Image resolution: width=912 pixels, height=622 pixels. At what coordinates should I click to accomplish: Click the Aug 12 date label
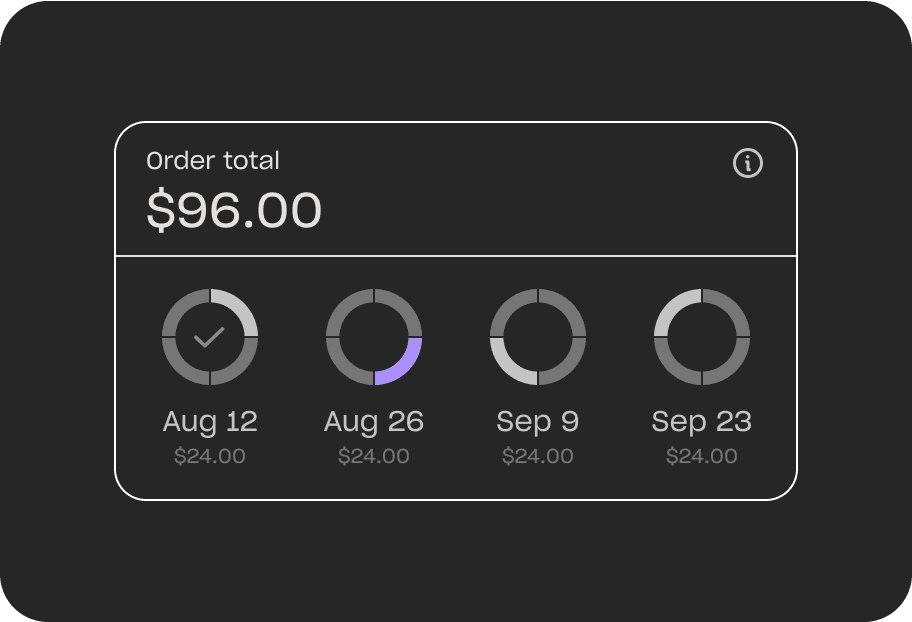pyautogui.click(x=210, y=422)
